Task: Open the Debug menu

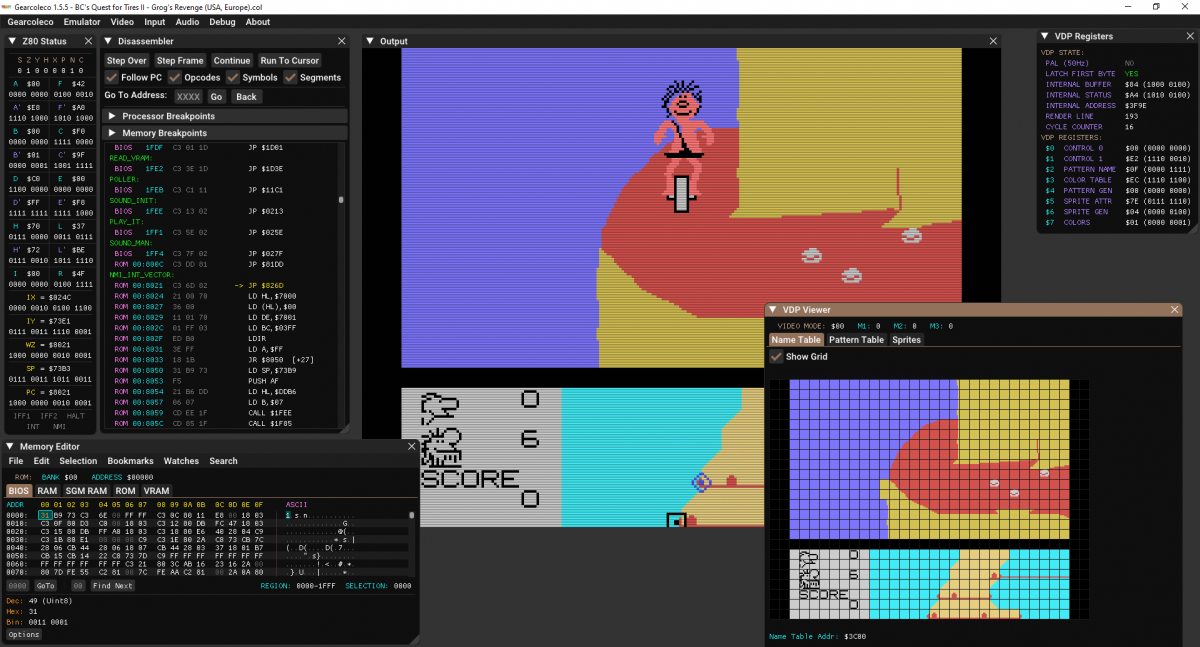Action: tap(222, 21)
